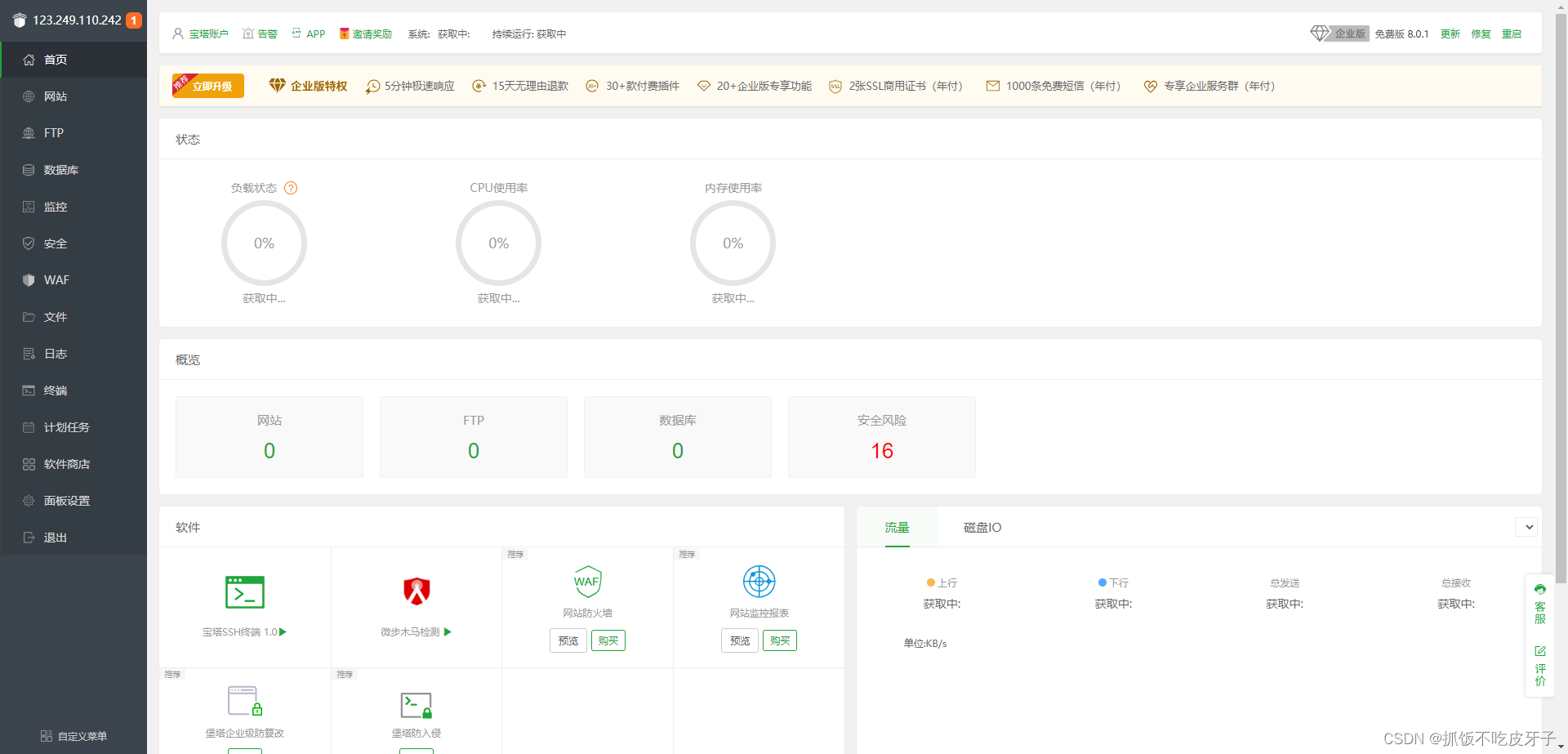
Task: Click the page vertical scrollbar
Action: click(1561, 298)
